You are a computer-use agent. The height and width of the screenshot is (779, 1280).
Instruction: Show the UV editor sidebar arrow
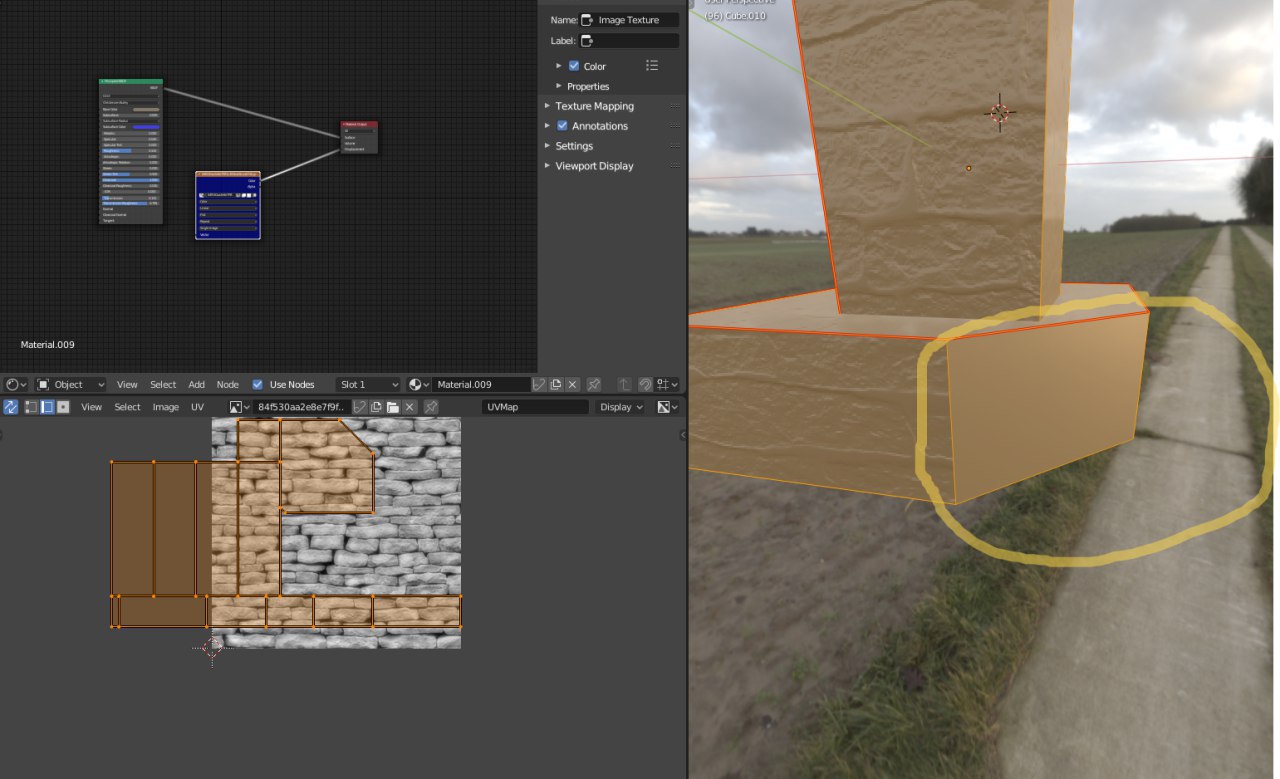pos(683,435)
